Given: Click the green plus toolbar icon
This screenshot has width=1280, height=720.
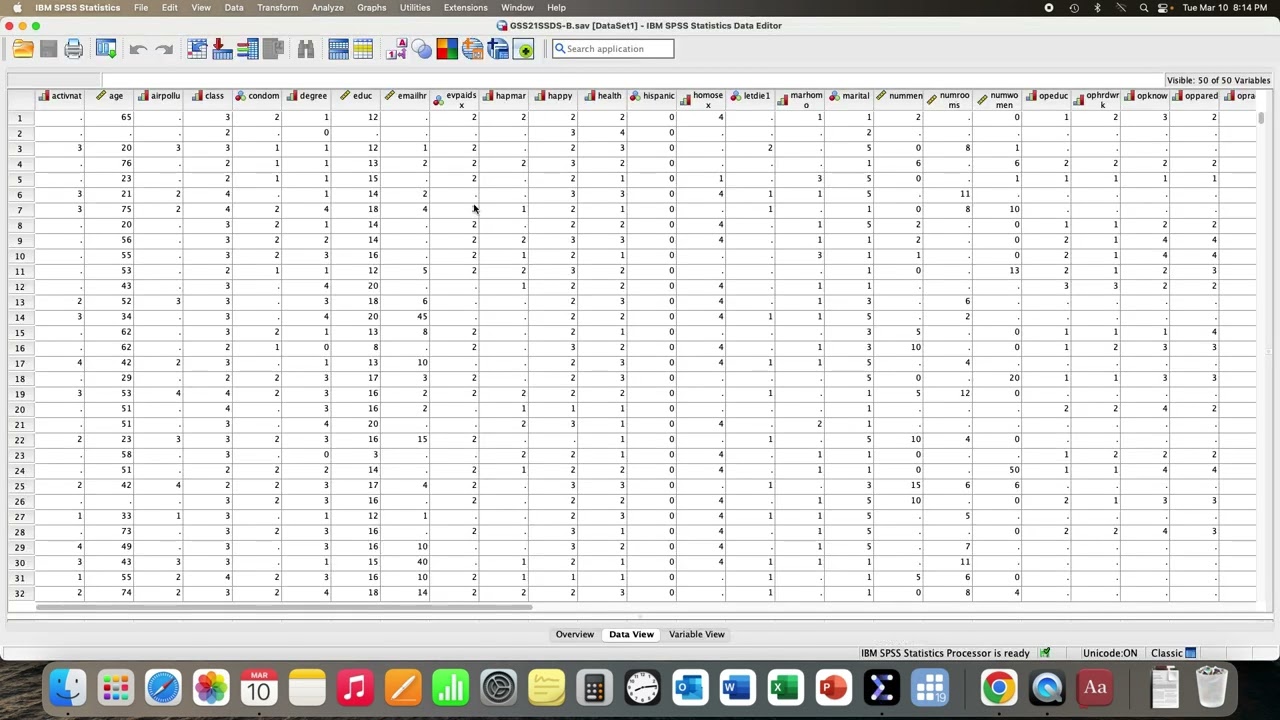Looking at the screenshot, I should click(523, 49).
